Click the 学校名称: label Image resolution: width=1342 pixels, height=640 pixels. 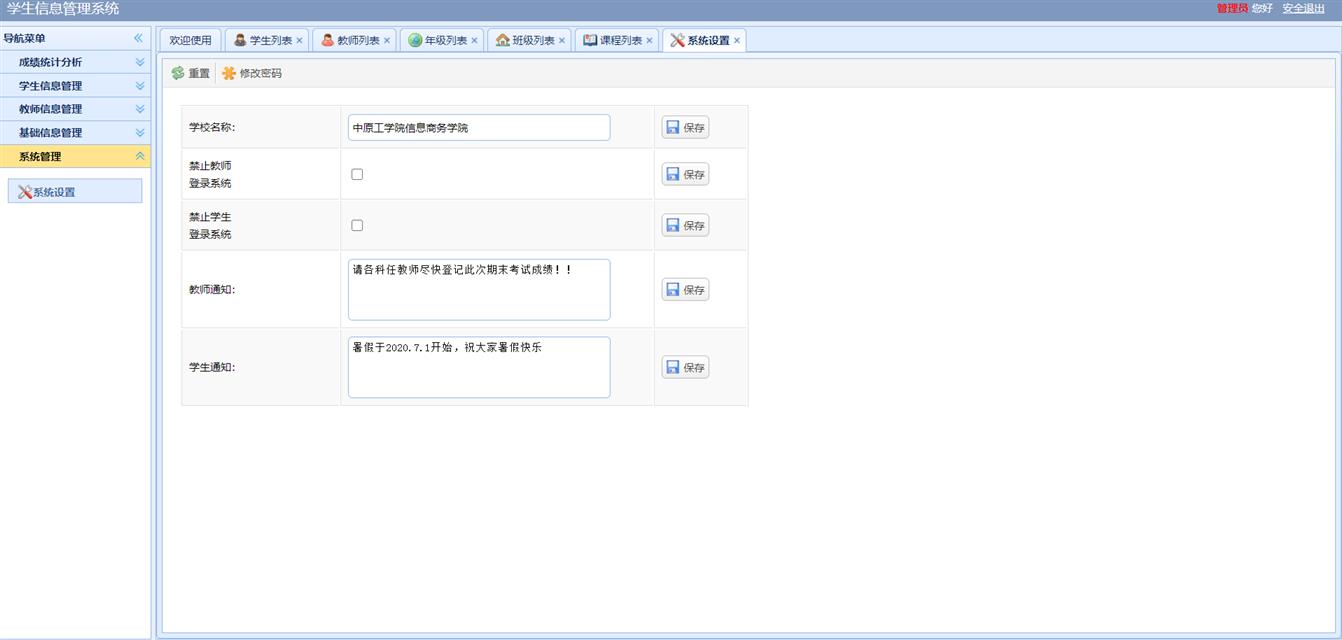click(x=212, y=128)
